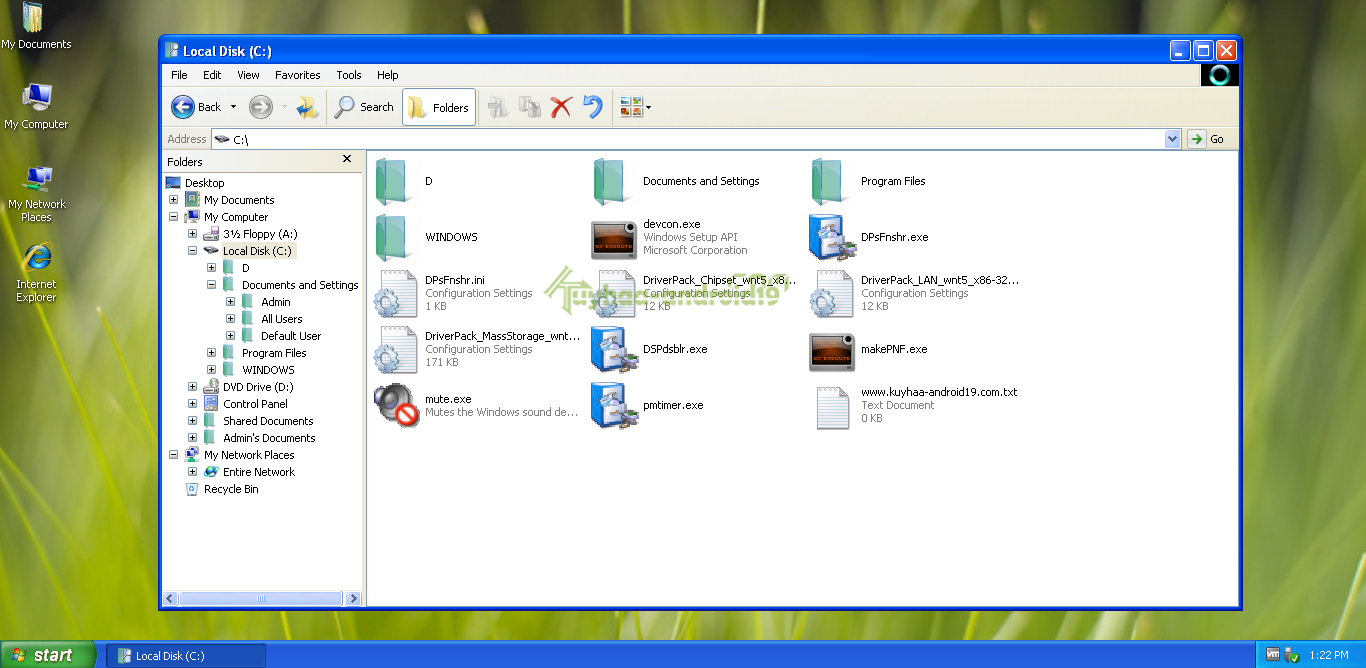This screenshot has height=668, width=1366.
Task: Select DriverPack_LAN config file
Action: coord(831,294)
